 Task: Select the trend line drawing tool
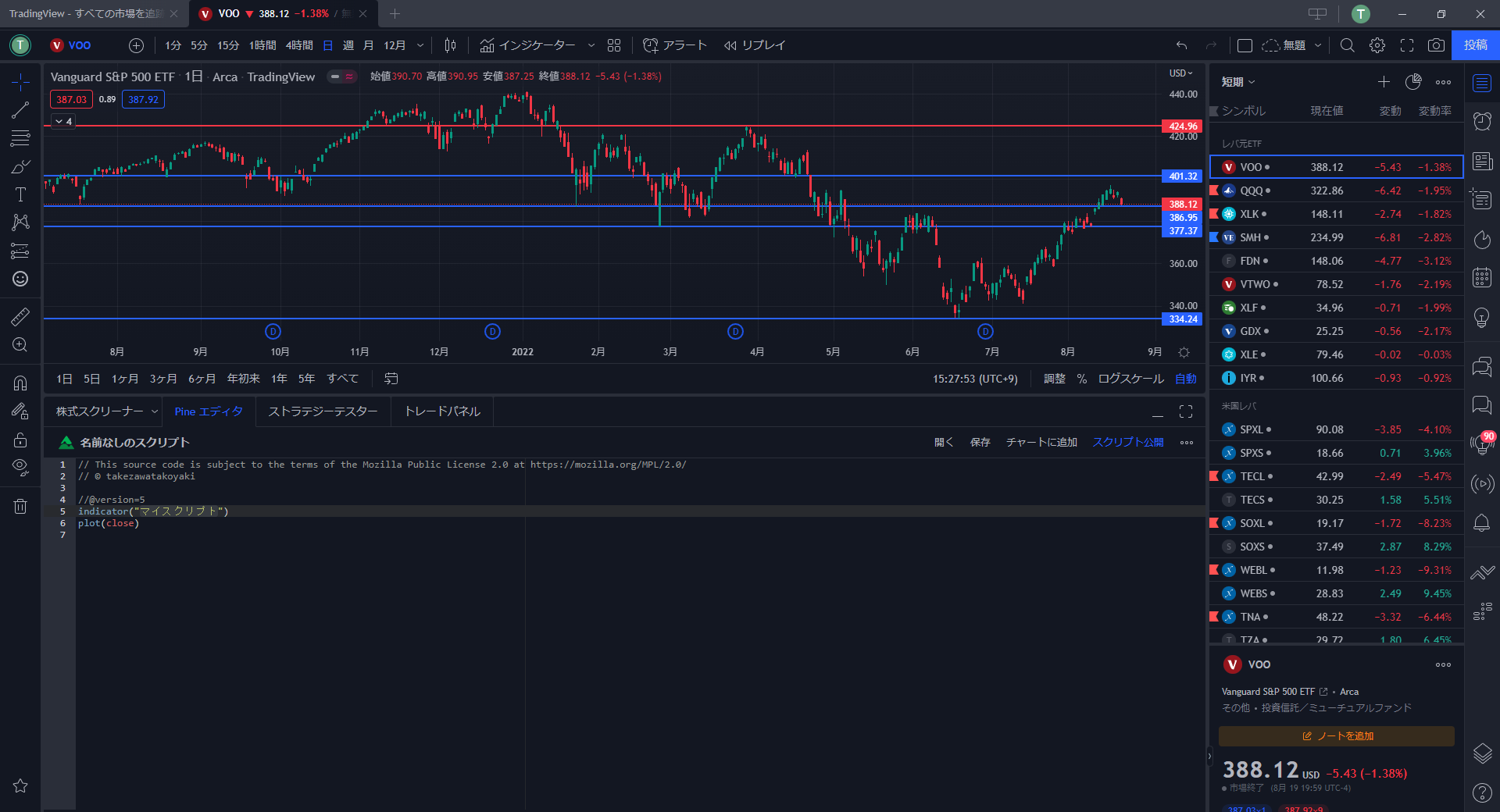pyautogui.click(x=20, y=110)
